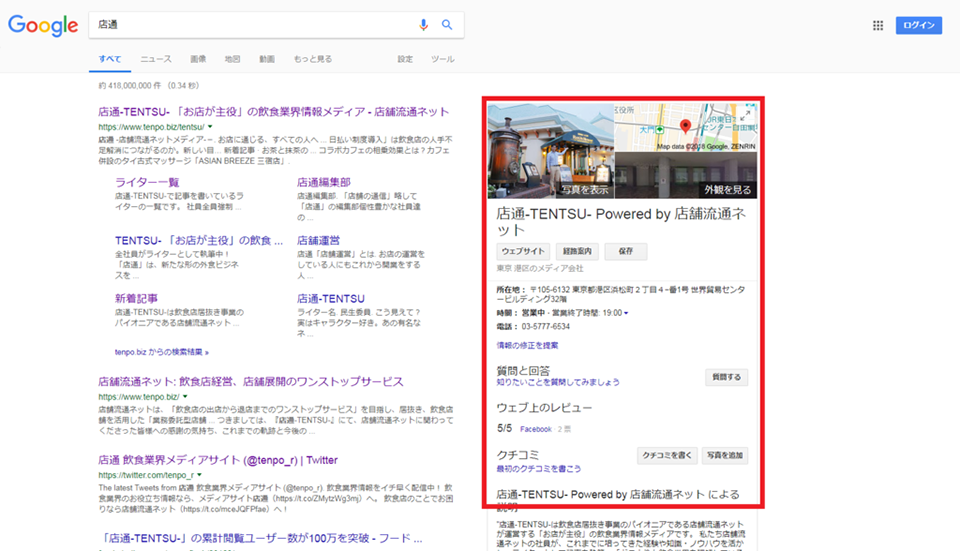The image size is (960, 551).
Task: Click the Google logo
Action: [x=43, y=25]
